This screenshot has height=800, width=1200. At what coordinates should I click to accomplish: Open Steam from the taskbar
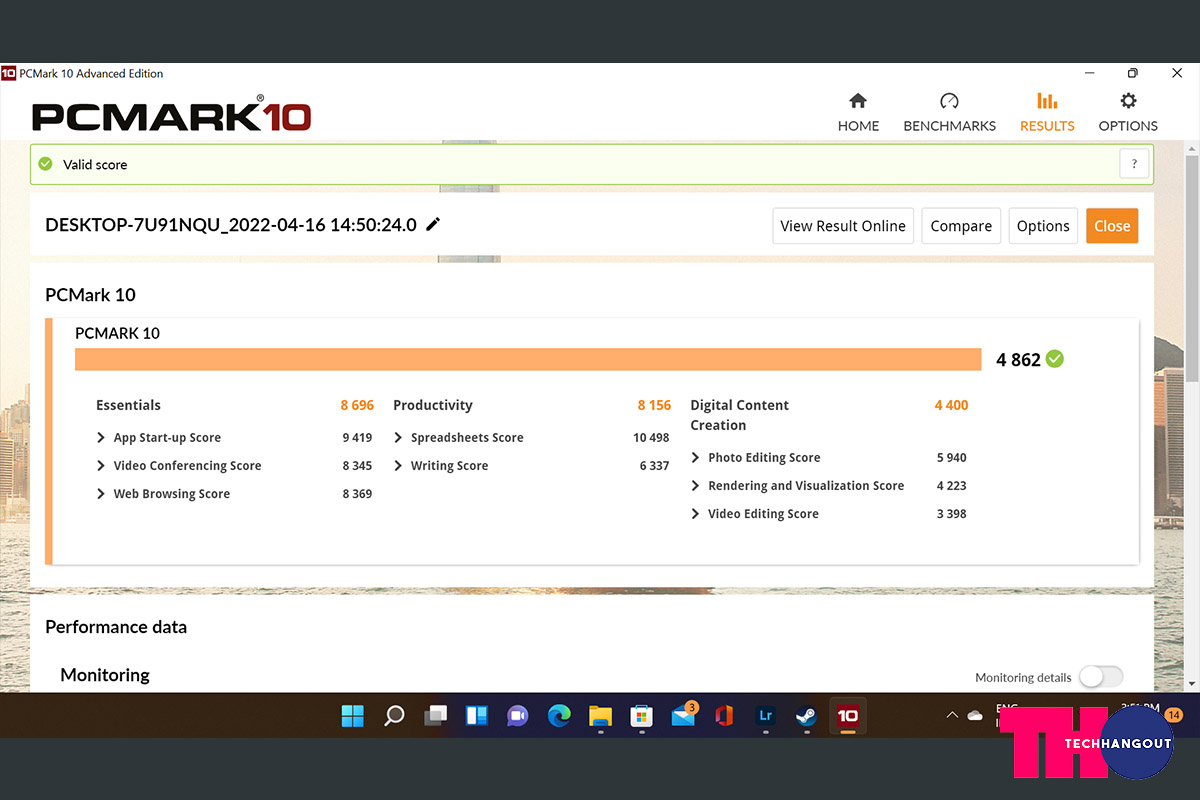(806, 716)
